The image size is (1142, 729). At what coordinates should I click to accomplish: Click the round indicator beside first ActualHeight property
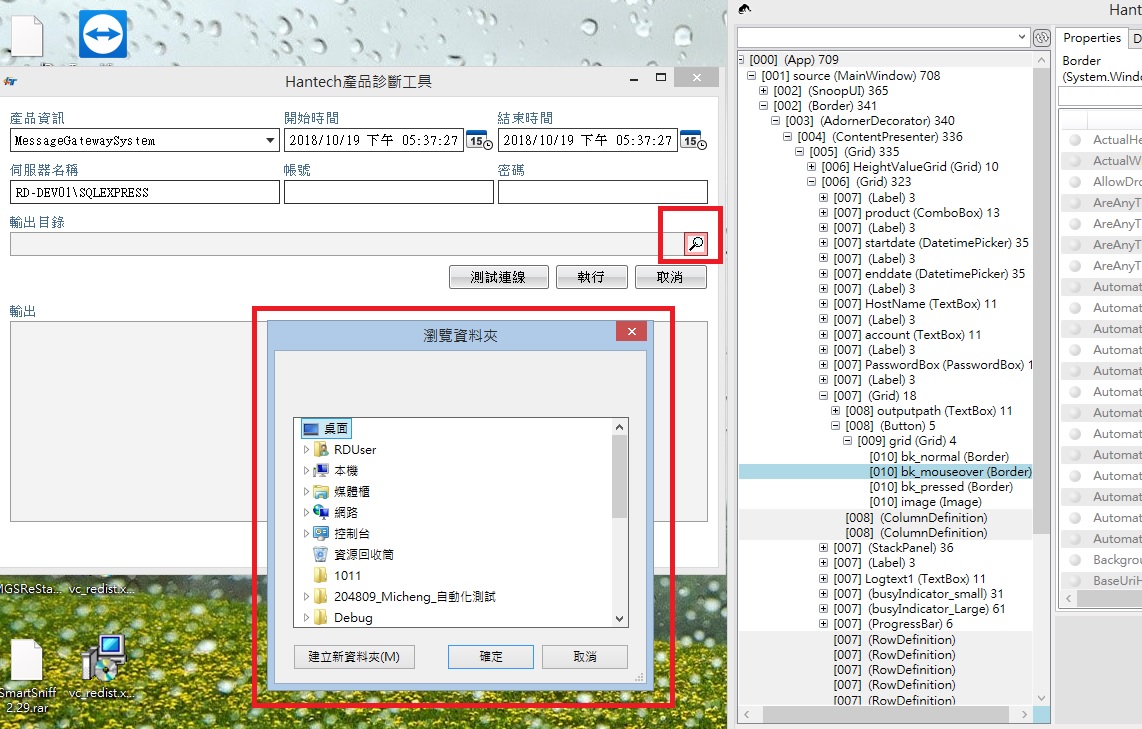click(x=1075, y=140)
